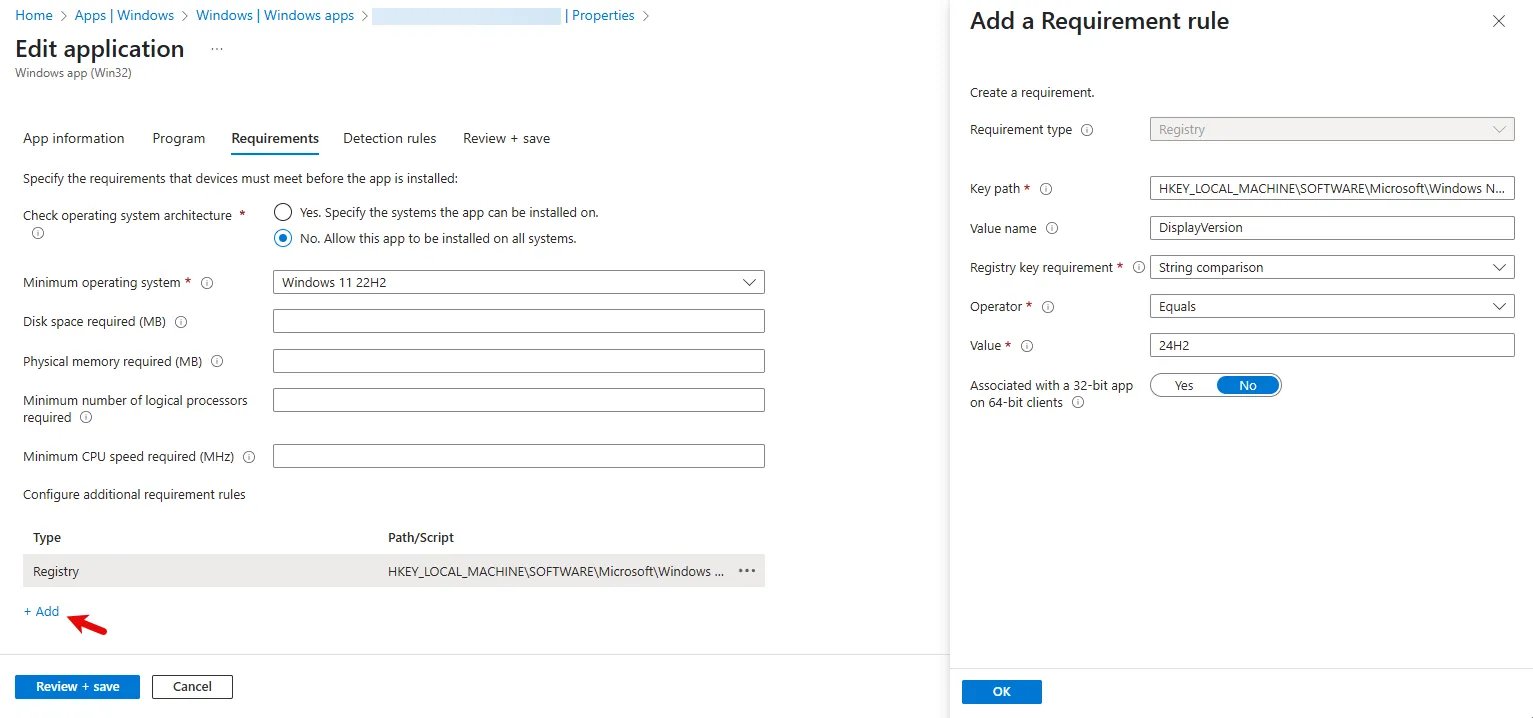The image size is (1533, 718).
Task: Open the Registry row's three-dot options menu
Action: pos(746,571)
